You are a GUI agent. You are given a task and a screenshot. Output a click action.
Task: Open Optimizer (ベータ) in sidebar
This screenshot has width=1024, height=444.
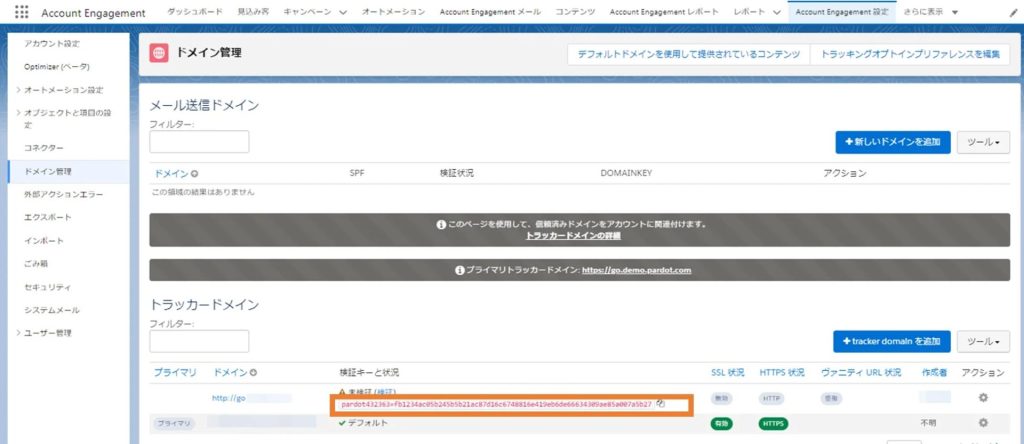pyautogui.click(x=57, y=67)
